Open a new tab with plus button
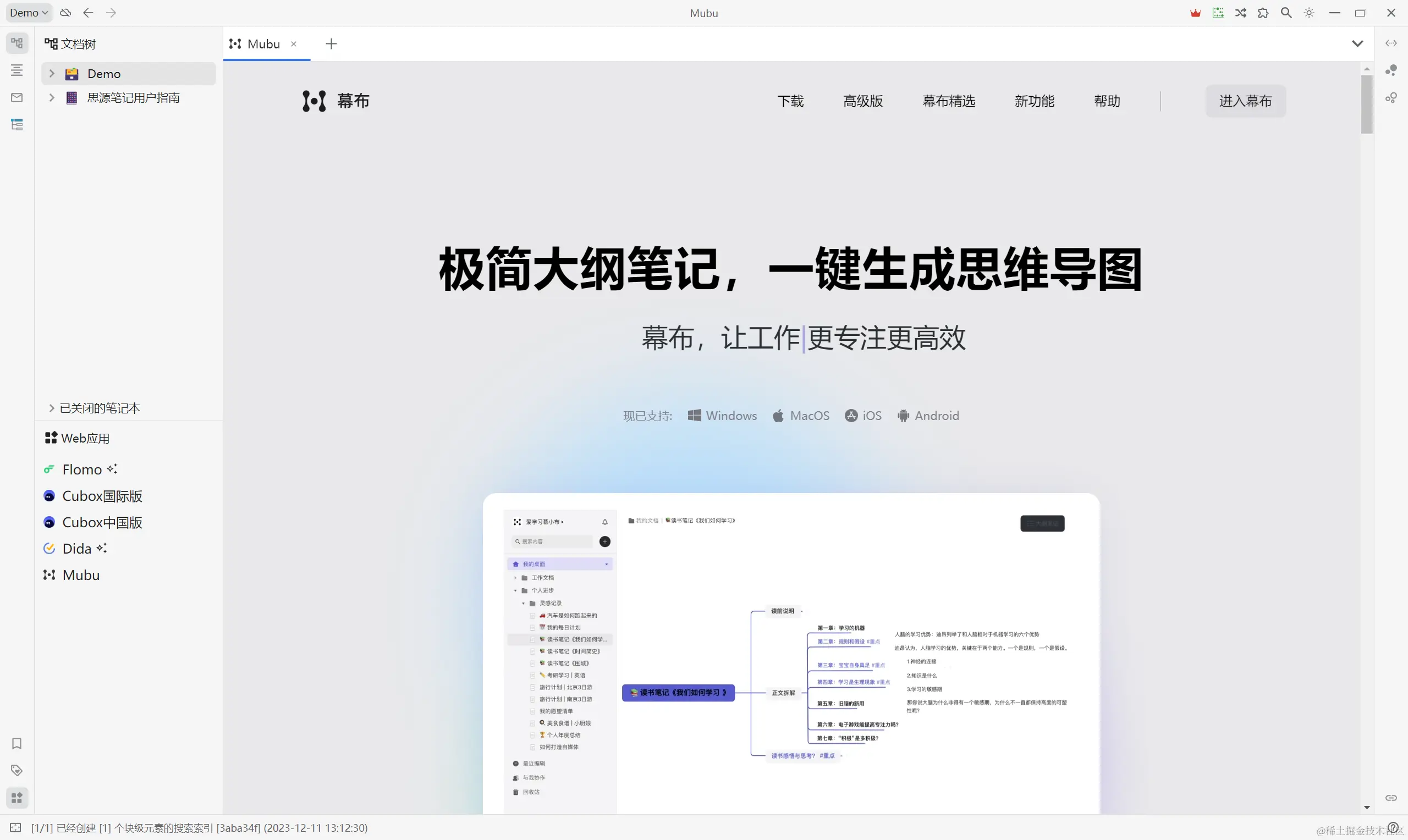The height and width of the screenshot is (840, 1408). 331,43
